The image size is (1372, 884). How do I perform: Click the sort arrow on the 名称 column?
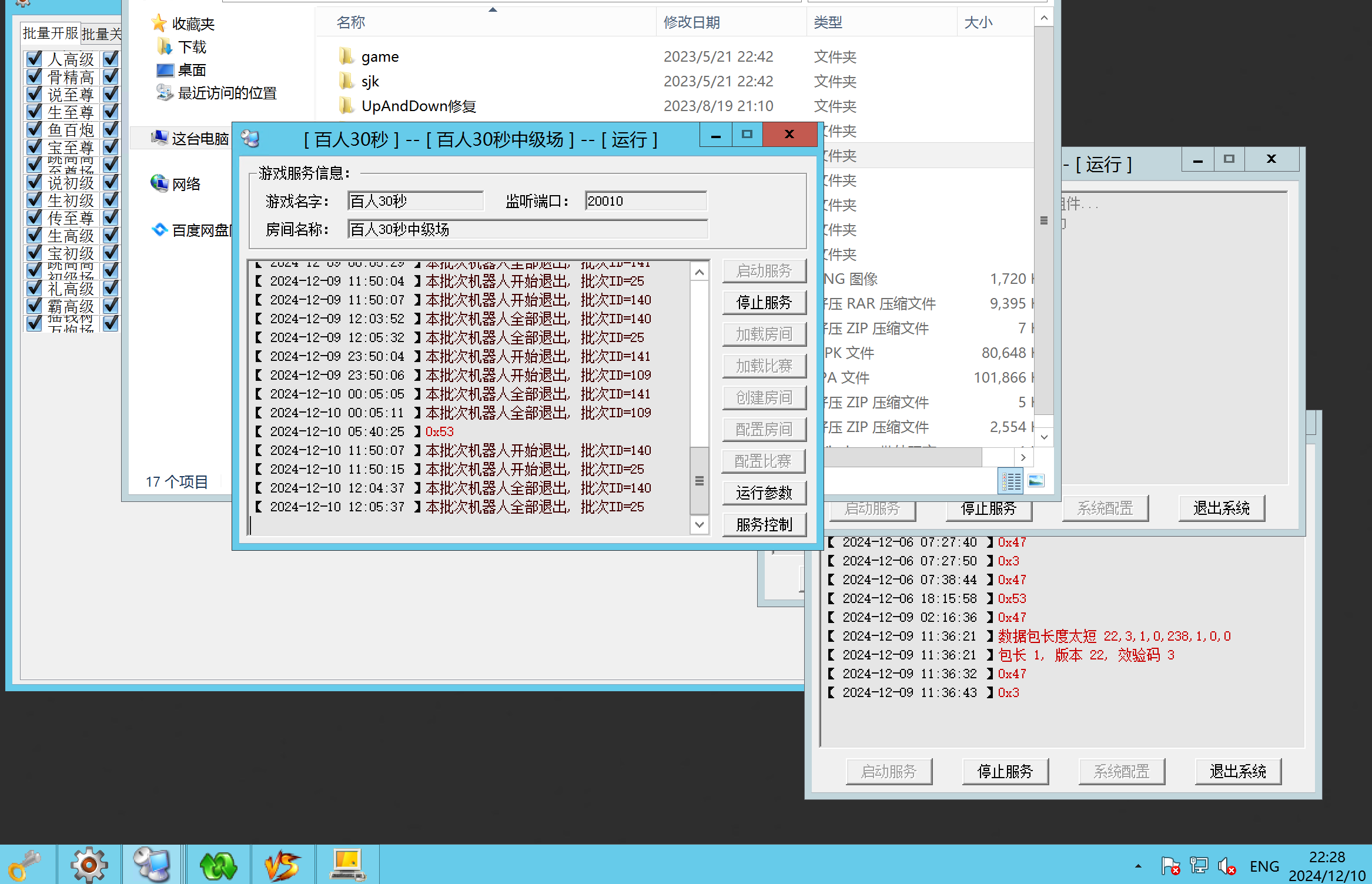point(493,9)
